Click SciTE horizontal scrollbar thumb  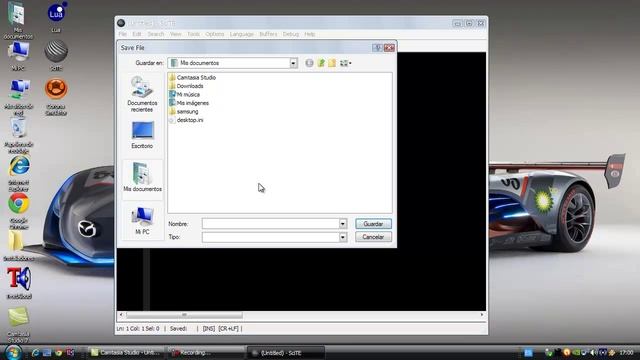pos(184,315)
